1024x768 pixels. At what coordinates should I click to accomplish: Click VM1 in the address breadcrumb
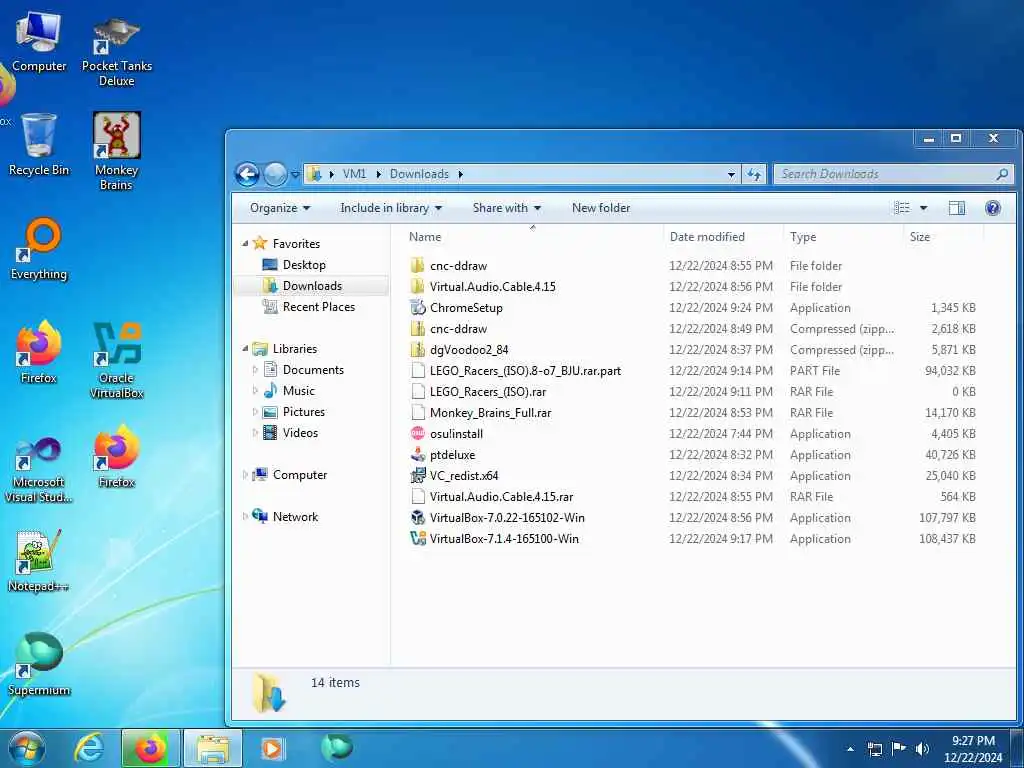tap(354, 174)
